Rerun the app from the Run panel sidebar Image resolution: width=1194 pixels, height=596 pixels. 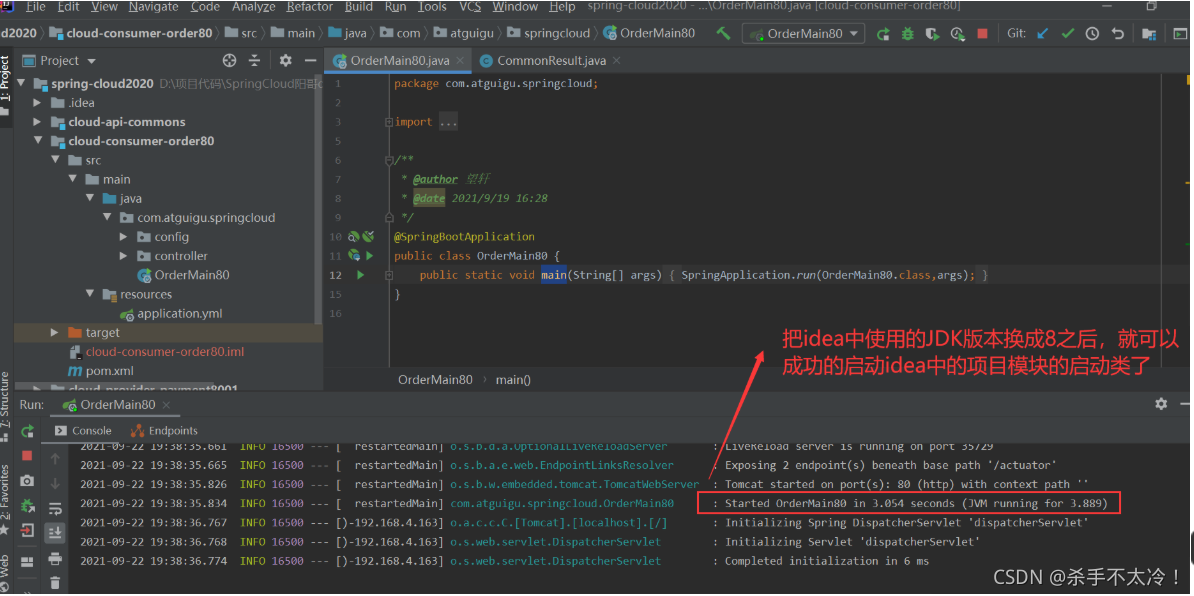[x=27, y=431]
